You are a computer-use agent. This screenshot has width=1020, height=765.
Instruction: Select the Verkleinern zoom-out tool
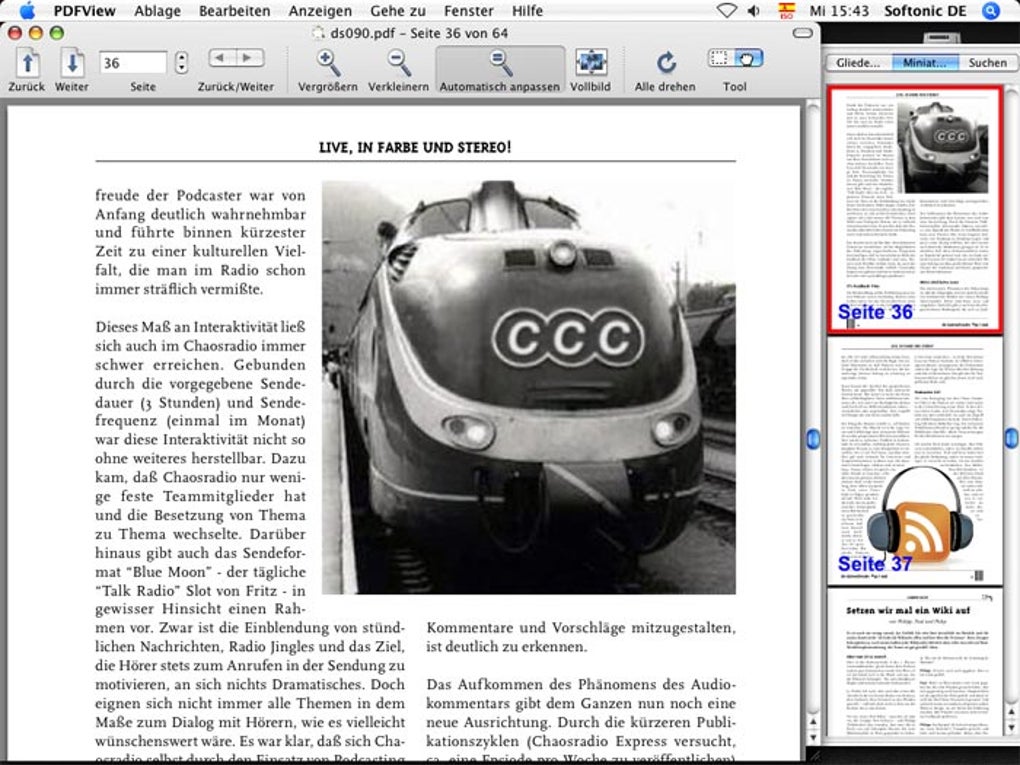(x=398, y=60)
